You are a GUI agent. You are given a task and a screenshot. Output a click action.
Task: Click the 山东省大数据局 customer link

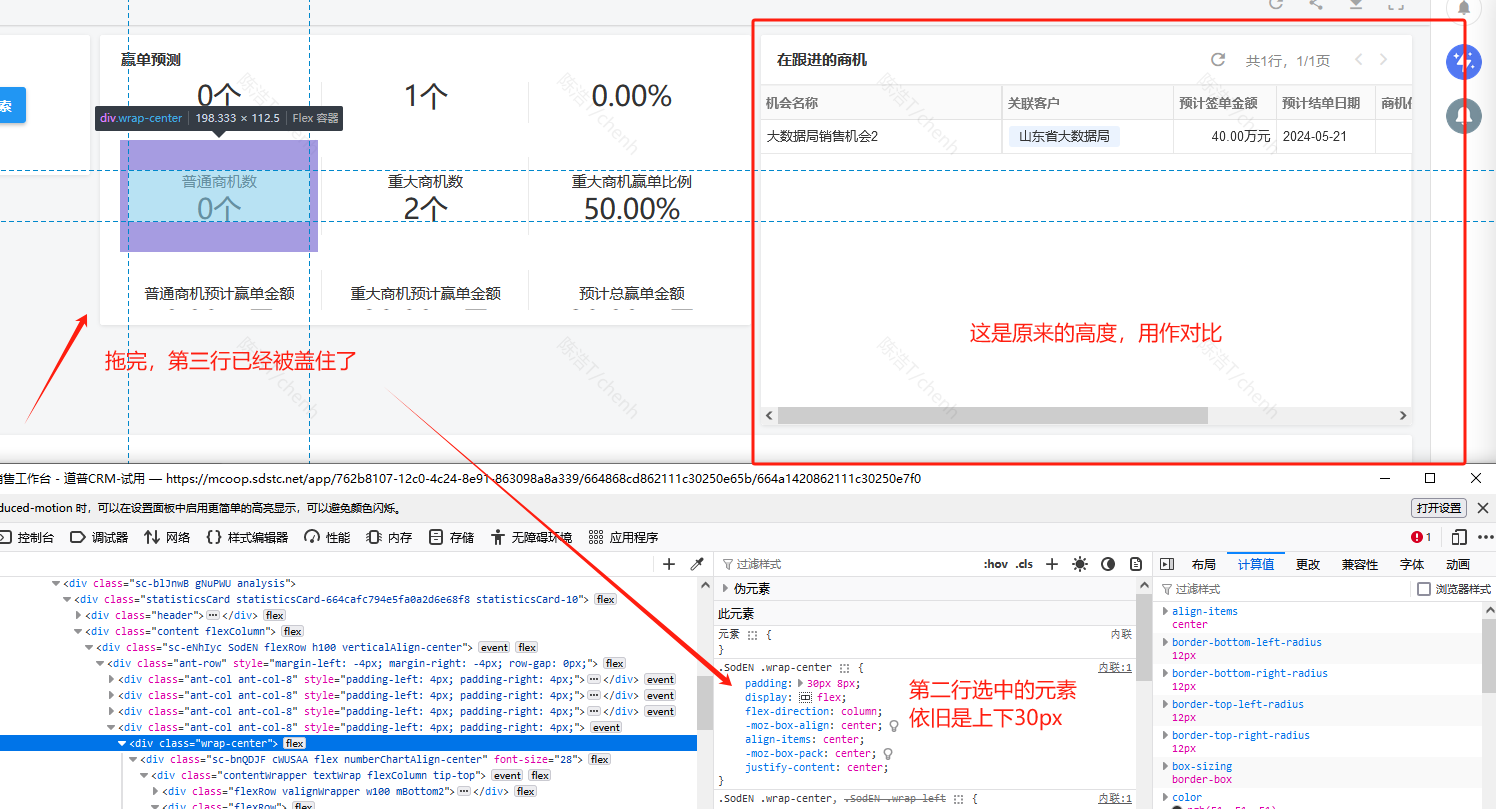[x=1063, y=136]
